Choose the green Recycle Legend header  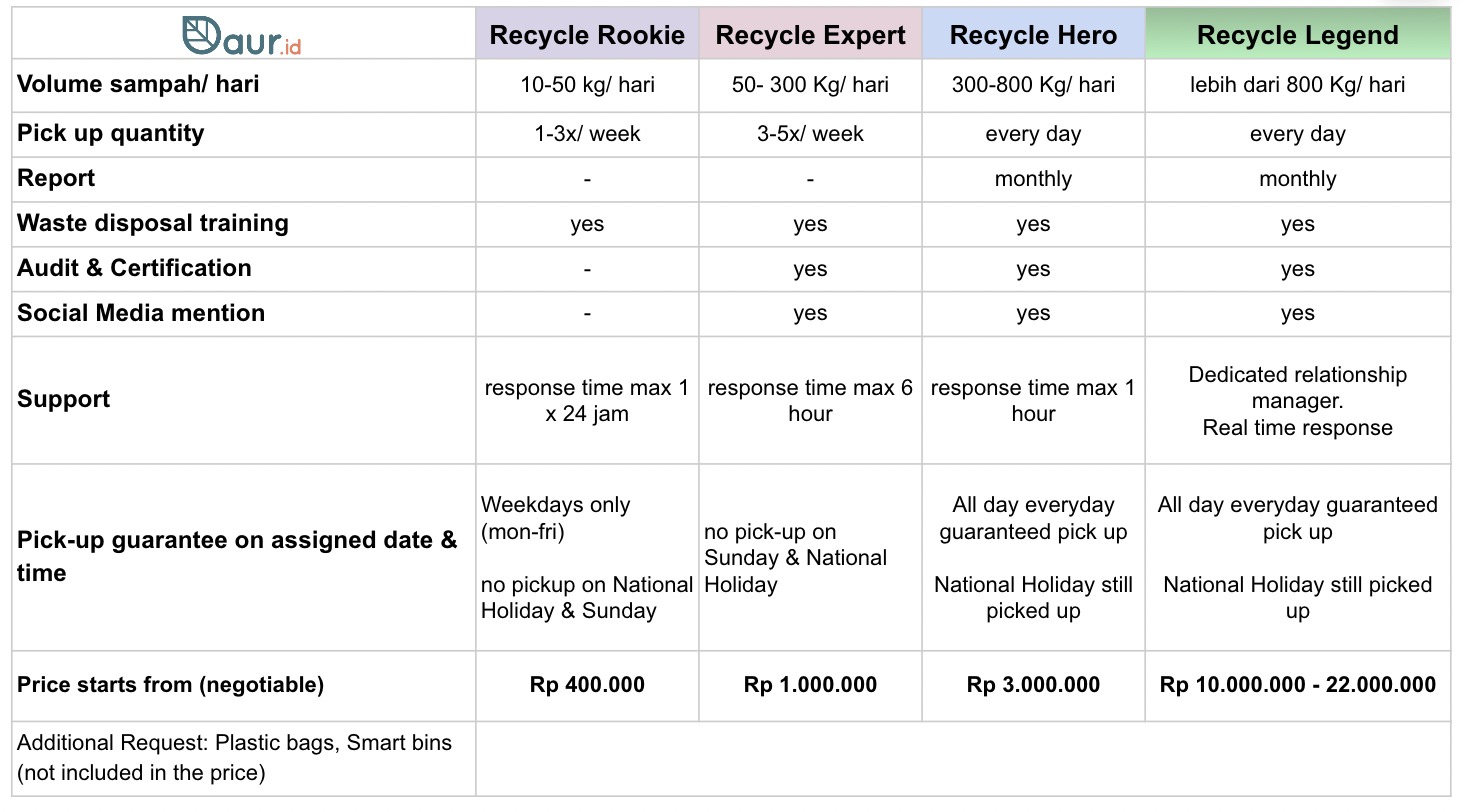(x=1297, y=36)
